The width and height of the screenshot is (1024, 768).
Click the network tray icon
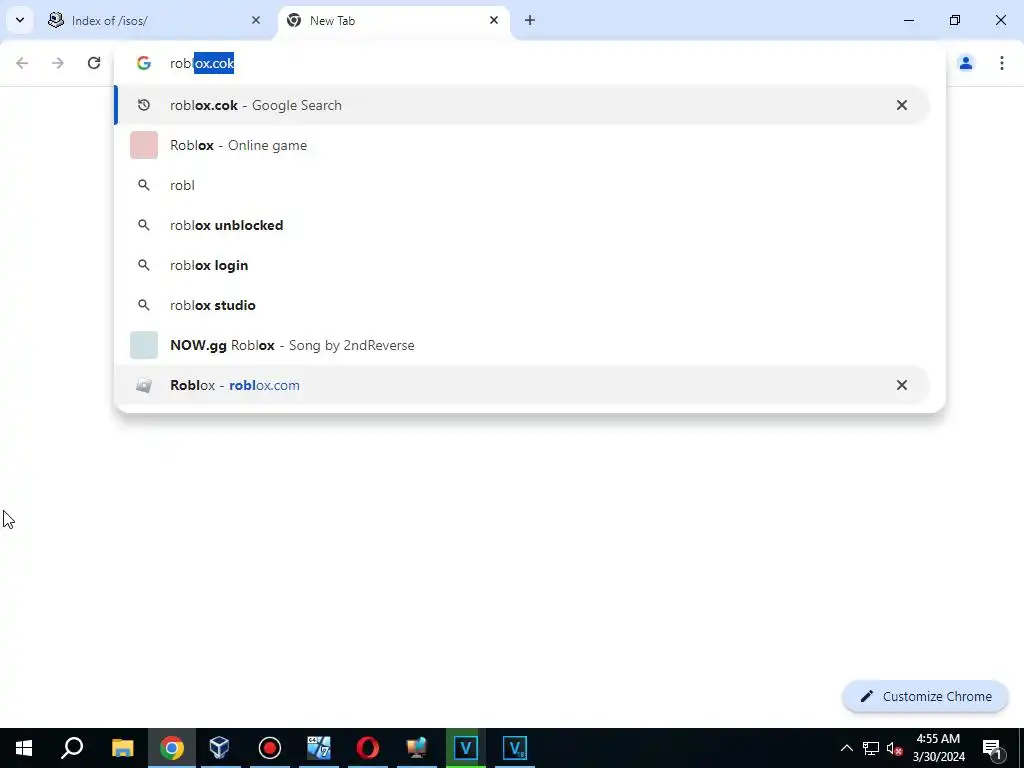pos(871,748)
